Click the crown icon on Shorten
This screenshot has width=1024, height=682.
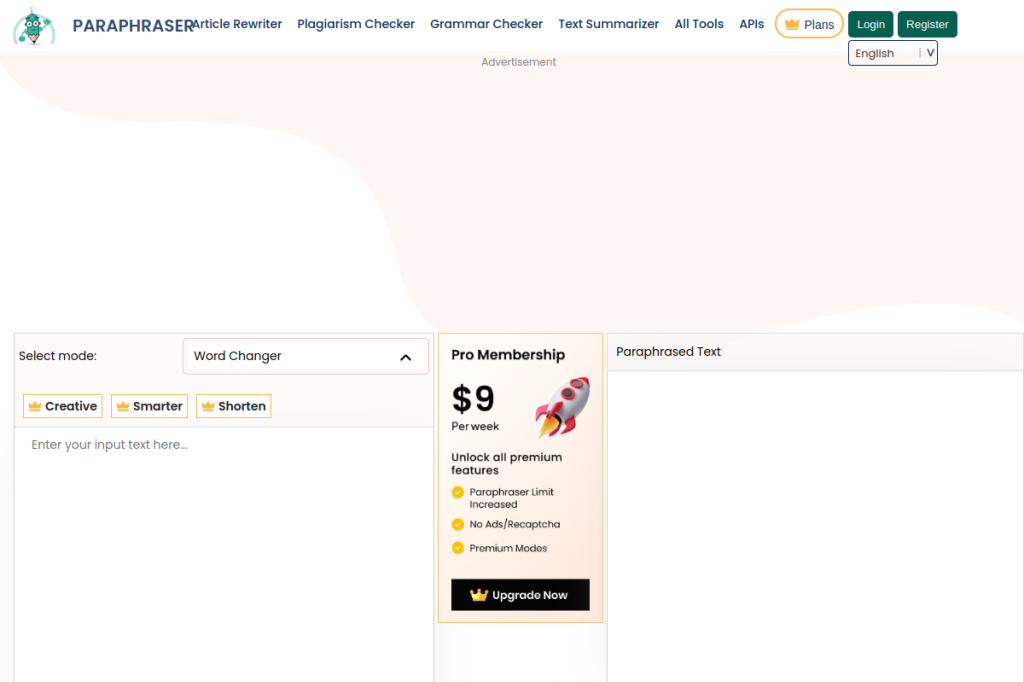tap(208, 406)
